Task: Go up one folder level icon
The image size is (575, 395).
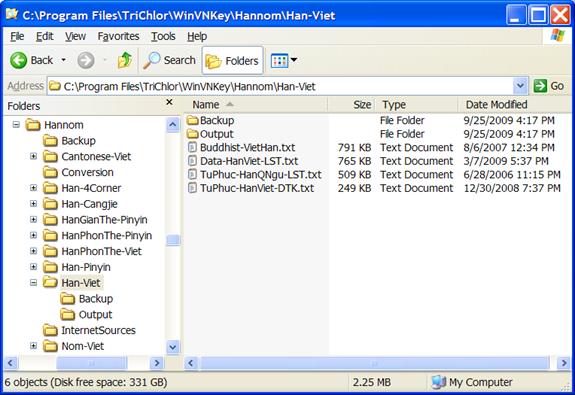Action: (x=125, y=60)
